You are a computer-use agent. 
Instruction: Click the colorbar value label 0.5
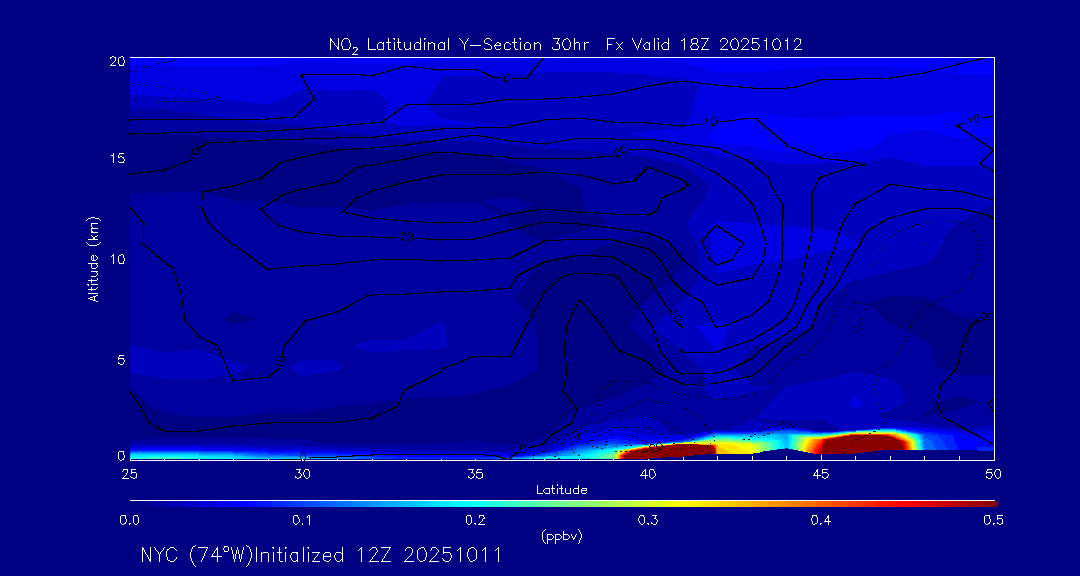[993, 521]
